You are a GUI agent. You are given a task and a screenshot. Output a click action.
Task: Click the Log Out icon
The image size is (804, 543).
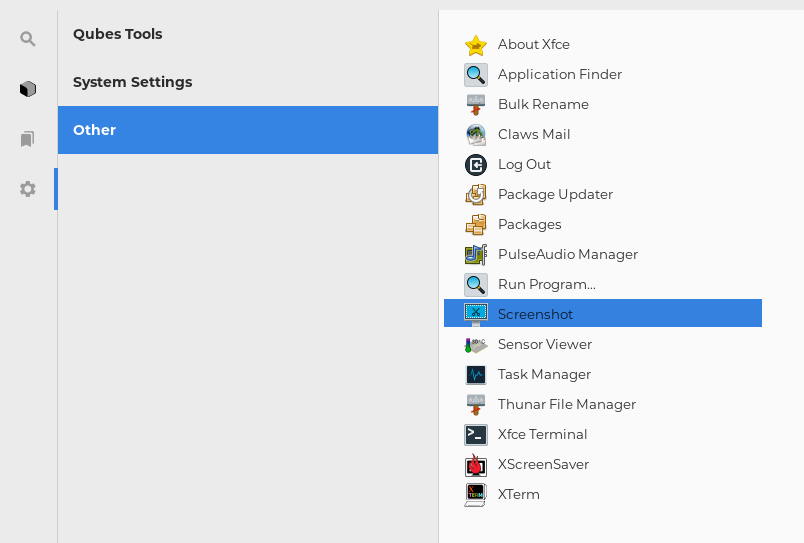[x=476, y=165]
